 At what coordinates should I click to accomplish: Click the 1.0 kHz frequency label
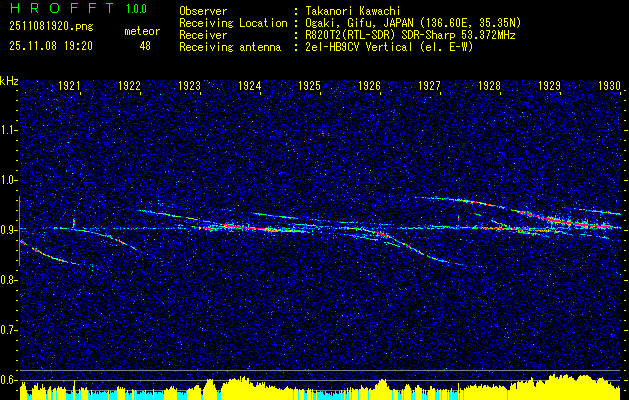coord(8,180)
